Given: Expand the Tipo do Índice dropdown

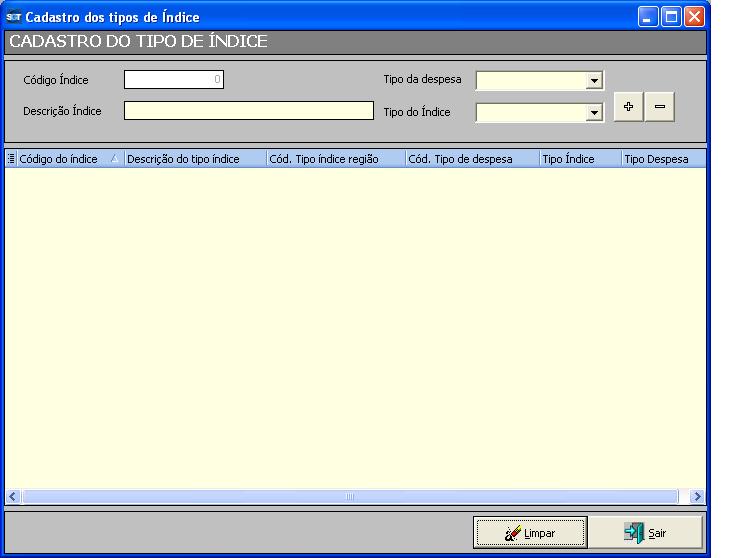Looking at the screenshot, I should coord(594,113).
